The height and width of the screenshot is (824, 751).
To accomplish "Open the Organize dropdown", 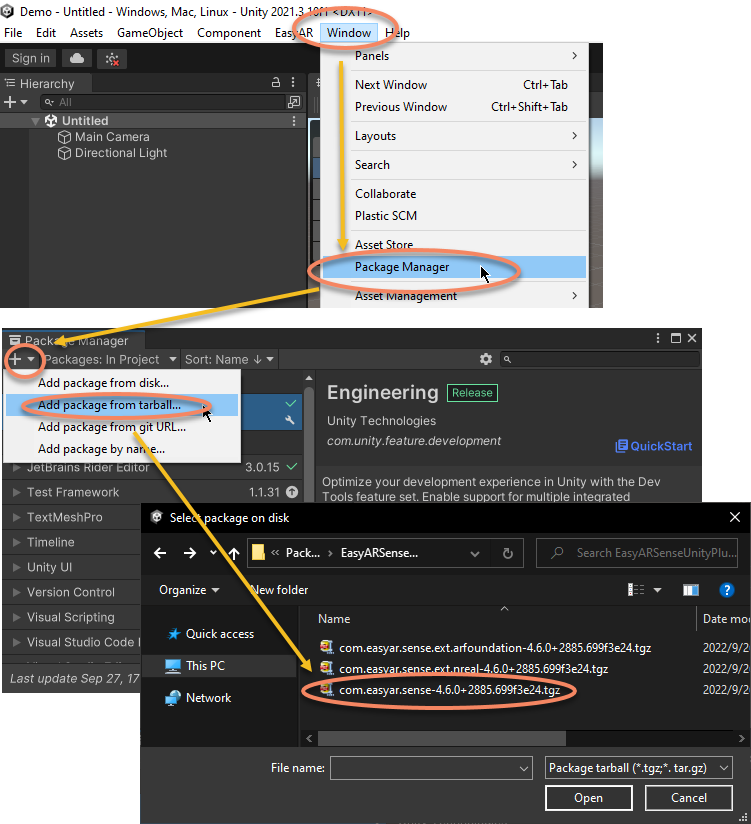I will click(x=189, y=590).
